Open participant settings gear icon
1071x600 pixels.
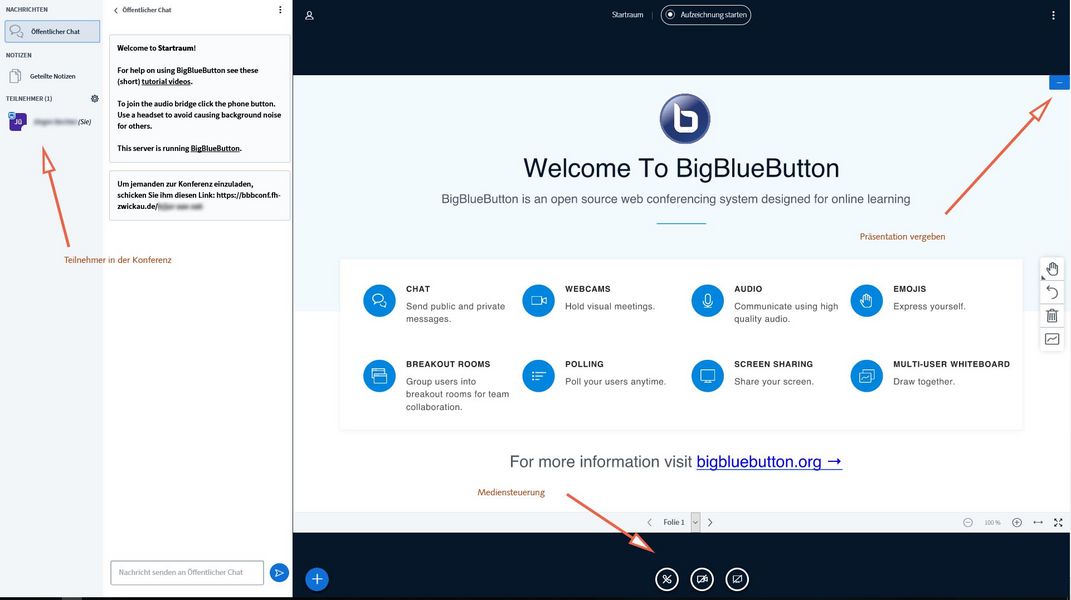(x=95, y=98)
